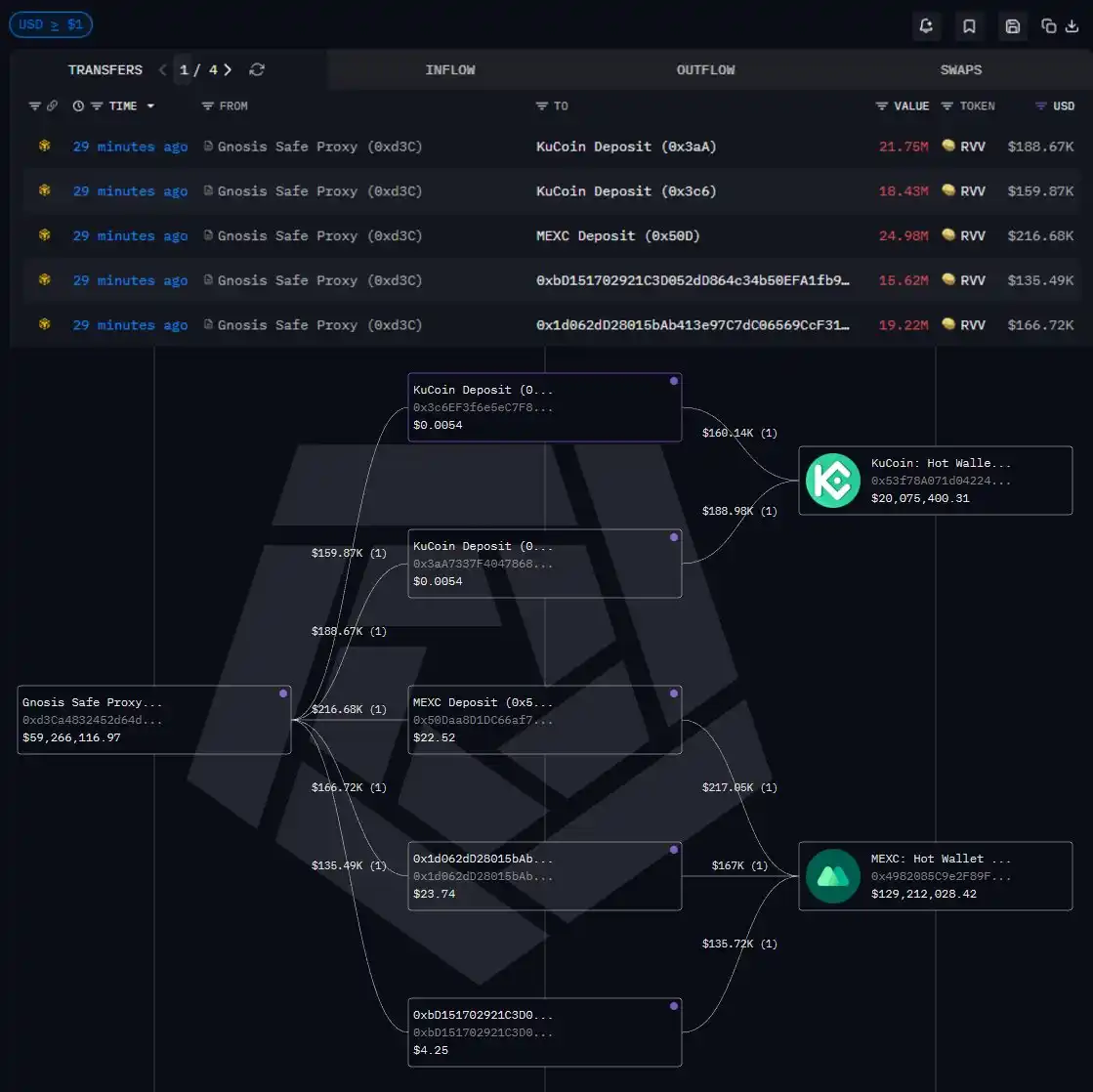Click the download icon
This screenshot has height=1092, width=1093.
click(1072, 26)
